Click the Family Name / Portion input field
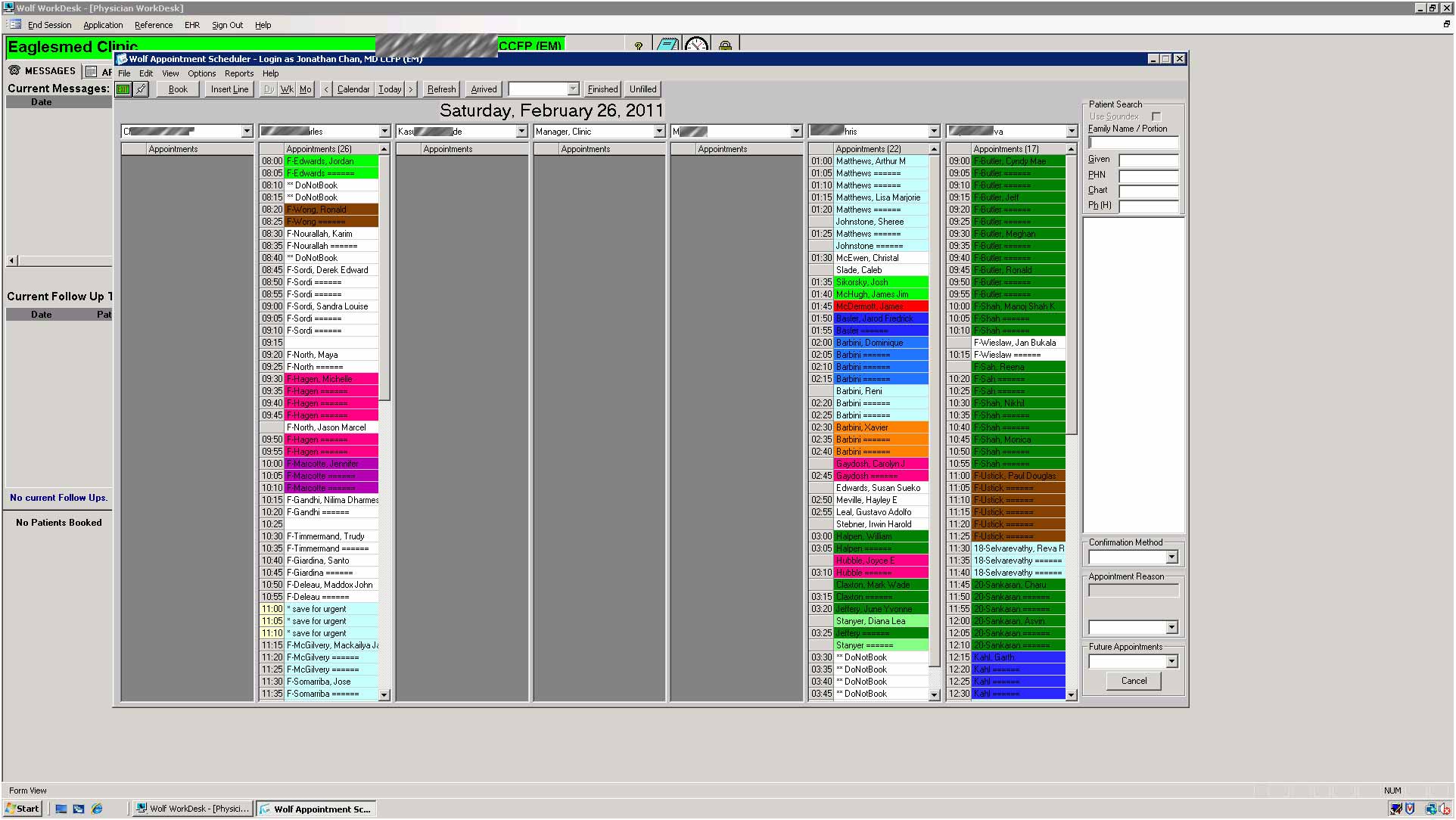Screen dimensions: 1456x820 (1133, 143)
